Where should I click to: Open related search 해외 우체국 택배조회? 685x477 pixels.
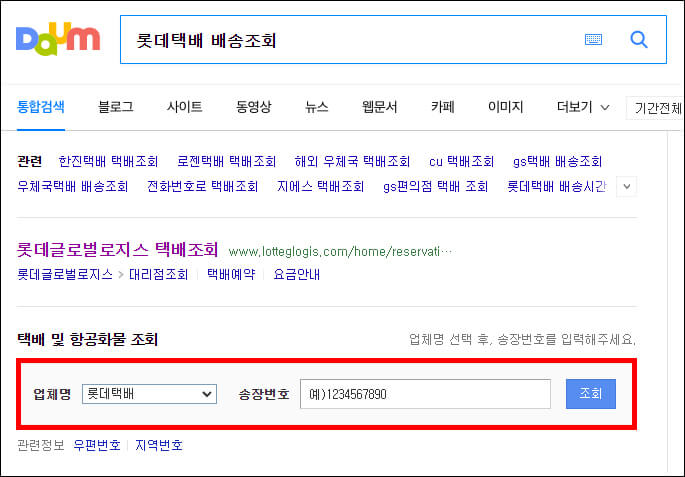point(352,162)
